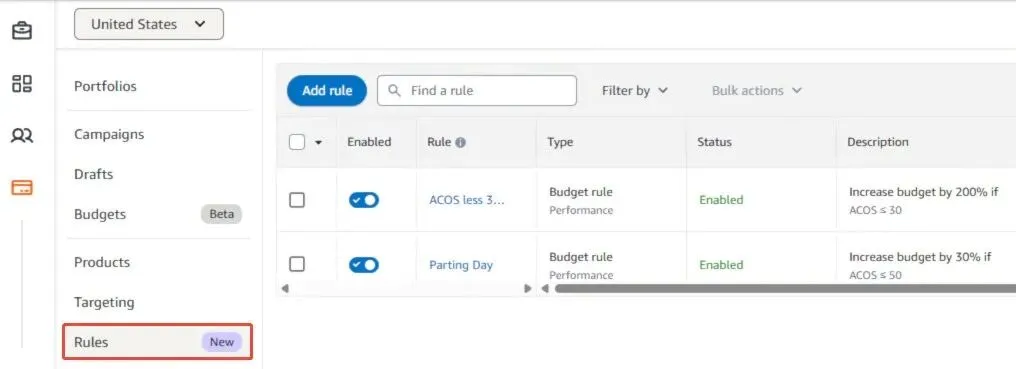Open the people icon in left rail
The height and width of the screenshot is (369, 1016).
point(22,136)
